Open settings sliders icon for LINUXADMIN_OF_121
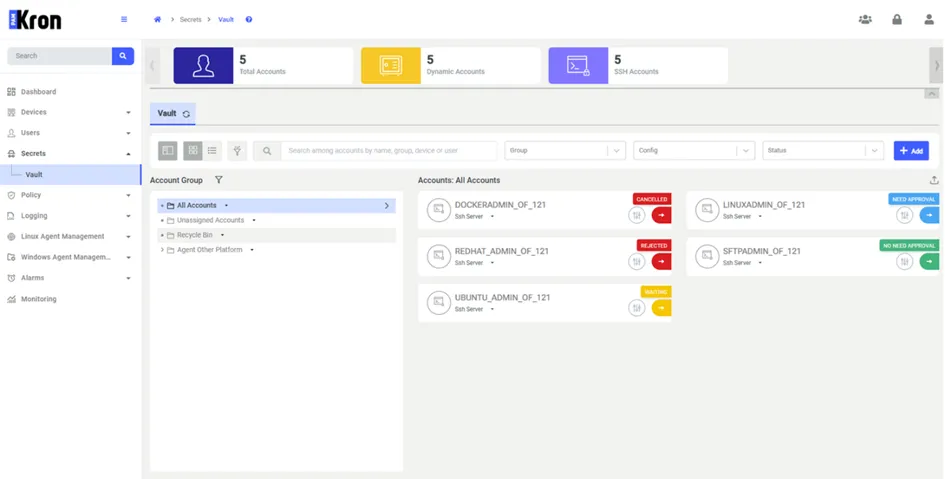This screenshot has height=479, width=945. 904,215
